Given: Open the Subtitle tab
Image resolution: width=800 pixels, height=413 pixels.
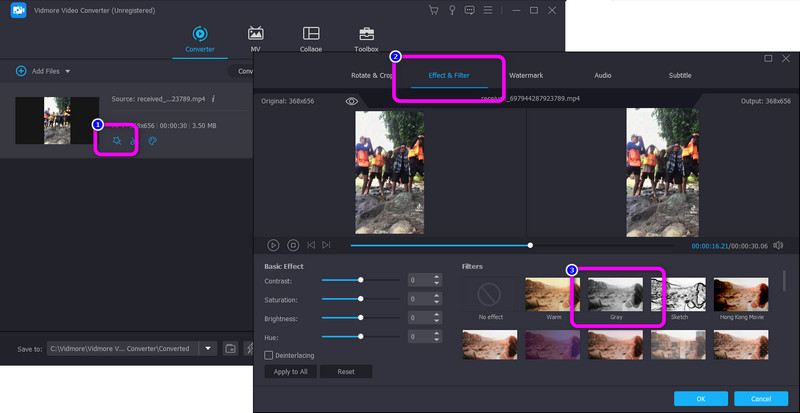Looking at the screenshot, I should [x=680, y=75].
